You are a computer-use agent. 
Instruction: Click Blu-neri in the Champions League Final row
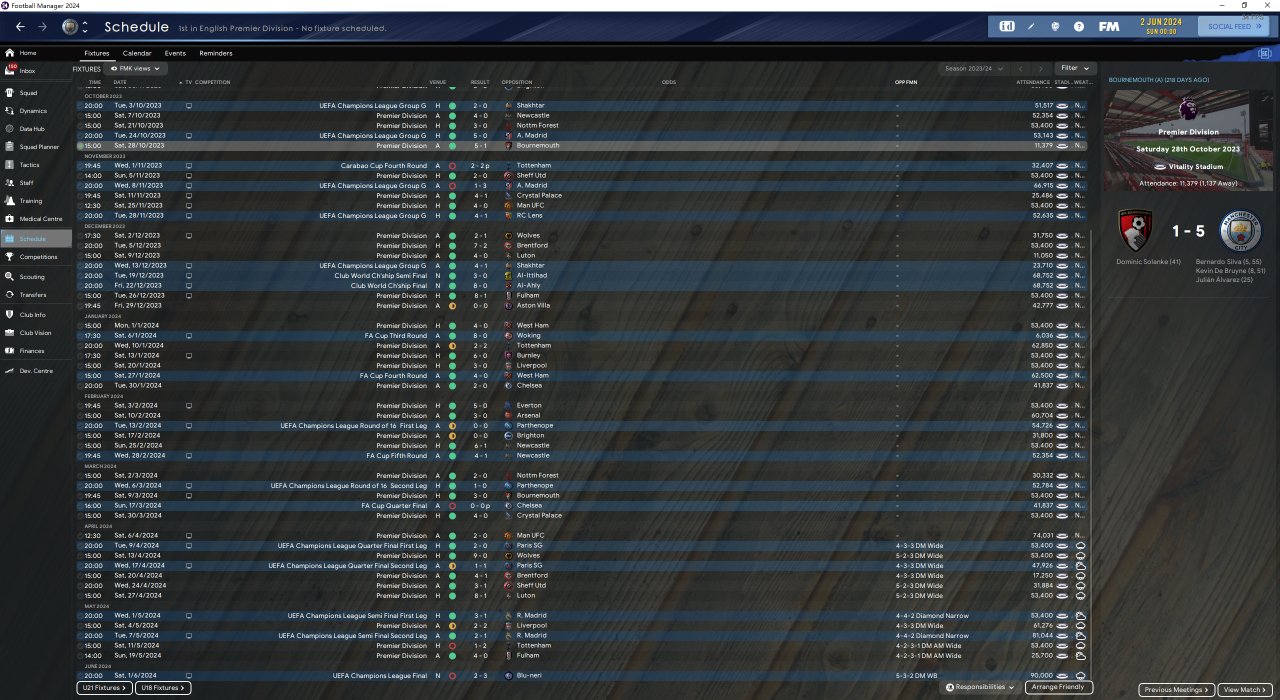[x=528, y=676]
